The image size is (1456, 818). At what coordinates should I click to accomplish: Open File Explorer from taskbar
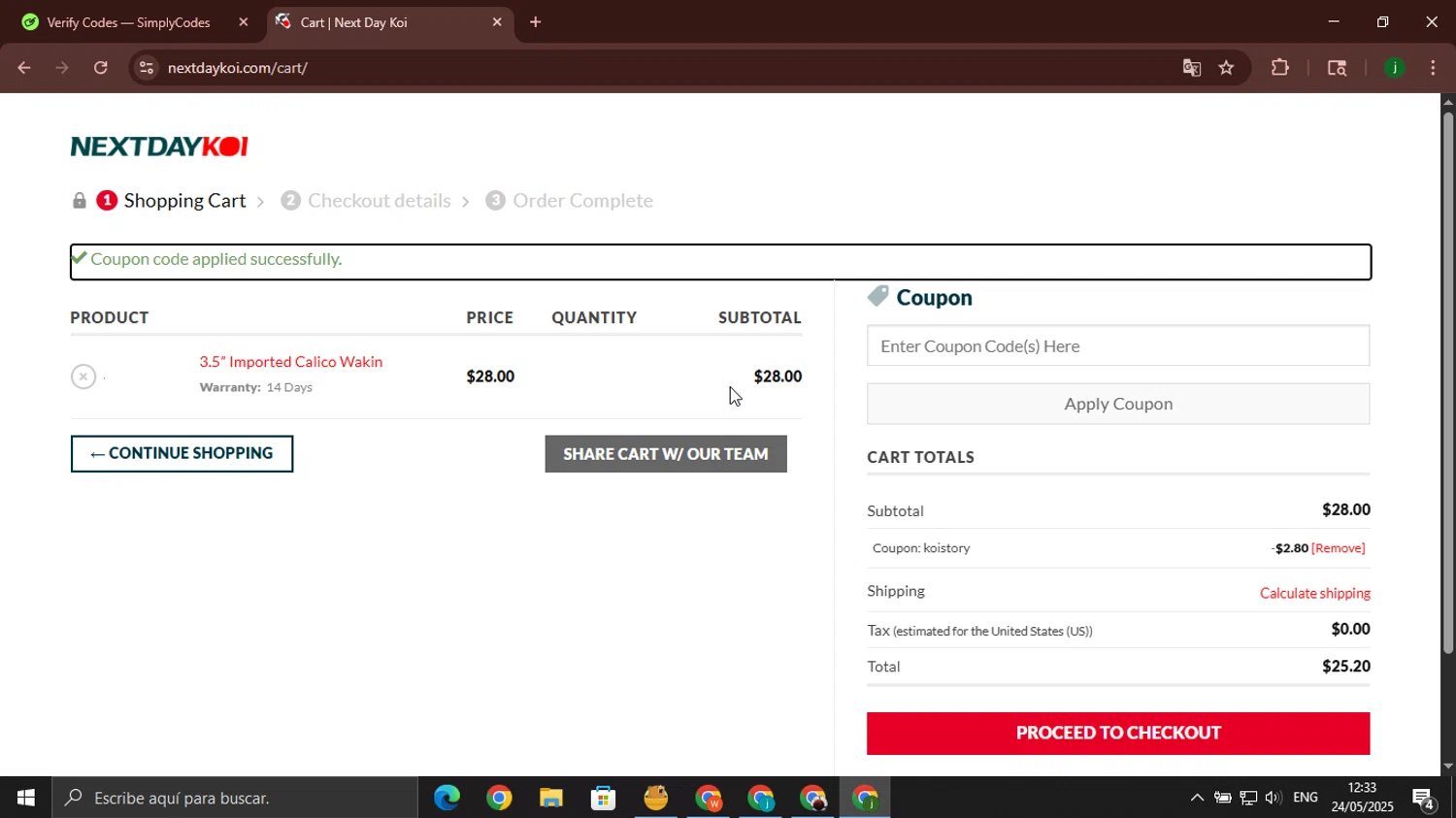(x=551, y=798)
